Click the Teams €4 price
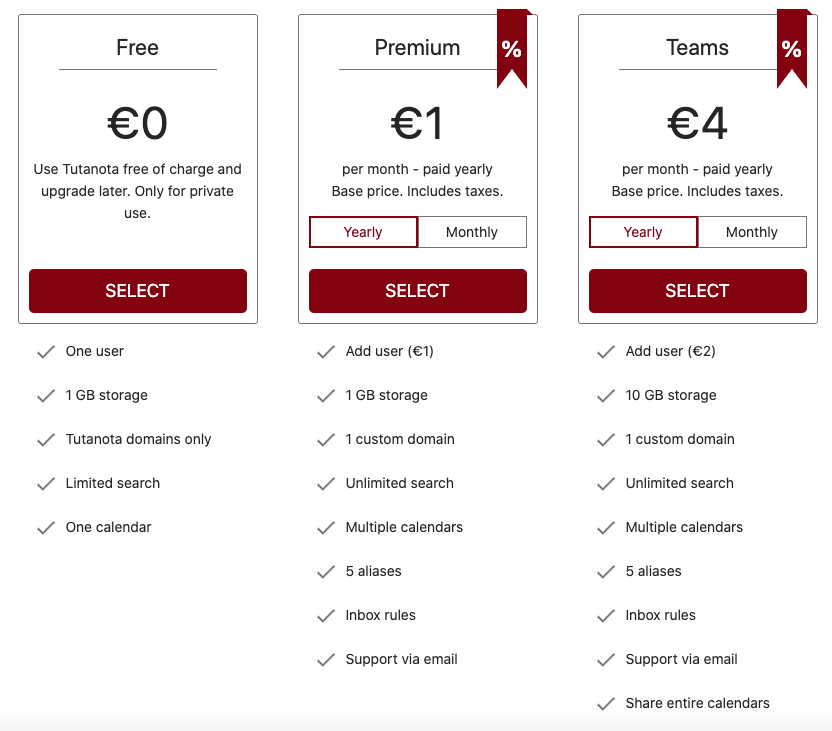832x731 pixels. pos(697,123)
